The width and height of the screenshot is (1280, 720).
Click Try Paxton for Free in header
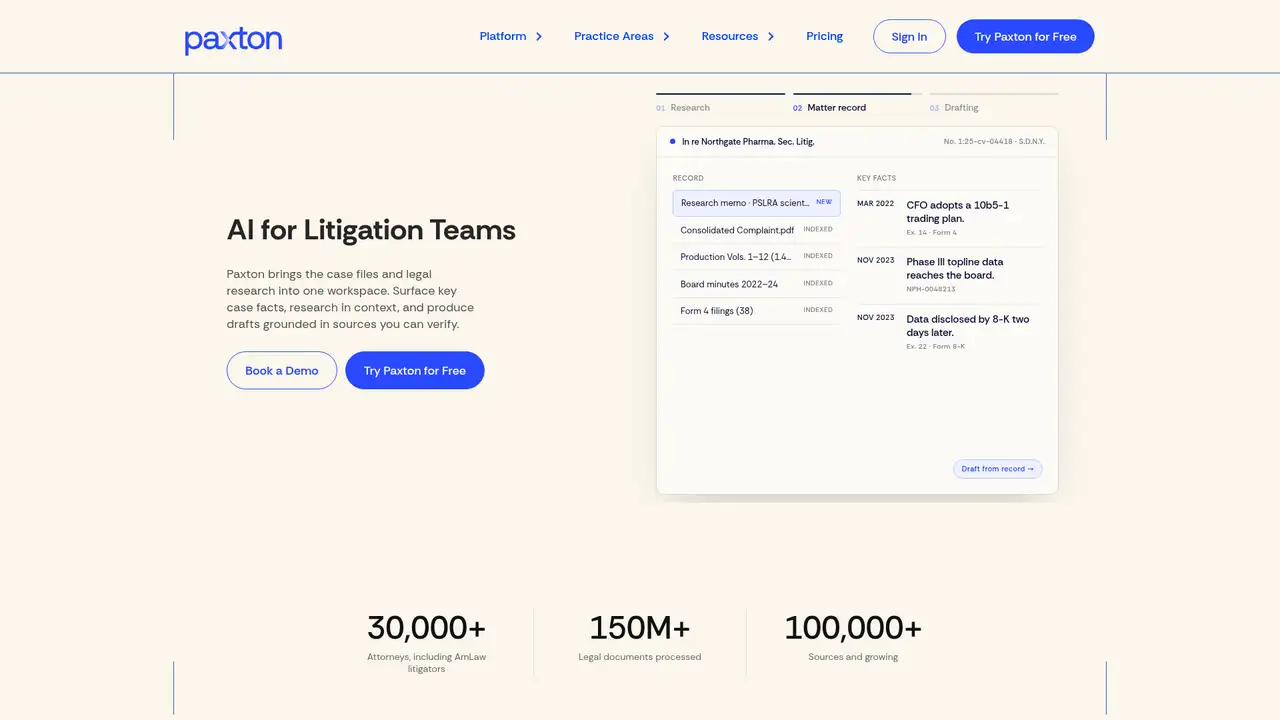pyautogui.click(x=1025, y=36)
